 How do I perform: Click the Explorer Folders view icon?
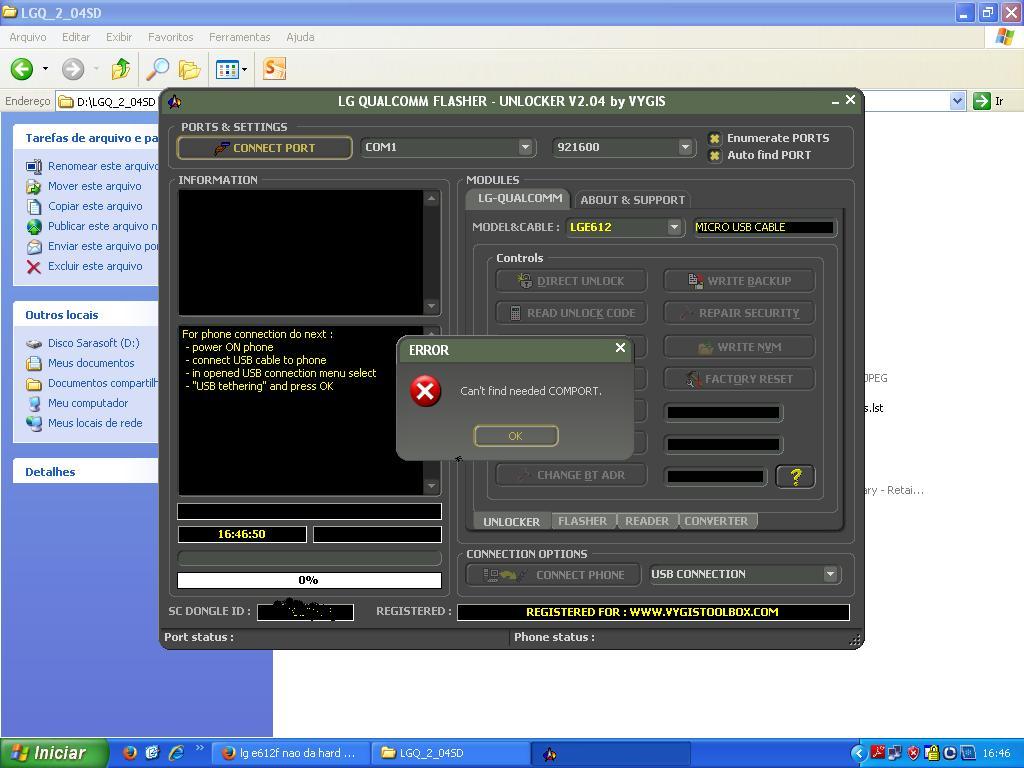pyautogui.click(x=189, y=69)
